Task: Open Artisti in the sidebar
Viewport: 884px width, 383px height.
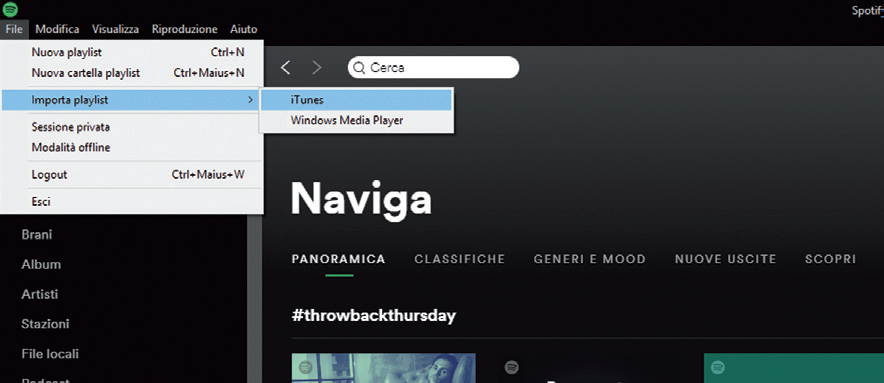Action: tap(39, 294)
